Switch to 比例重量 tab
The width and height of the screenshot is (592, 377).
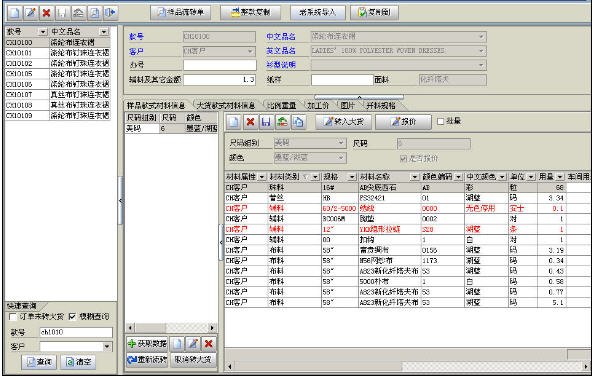click(281, 106)
